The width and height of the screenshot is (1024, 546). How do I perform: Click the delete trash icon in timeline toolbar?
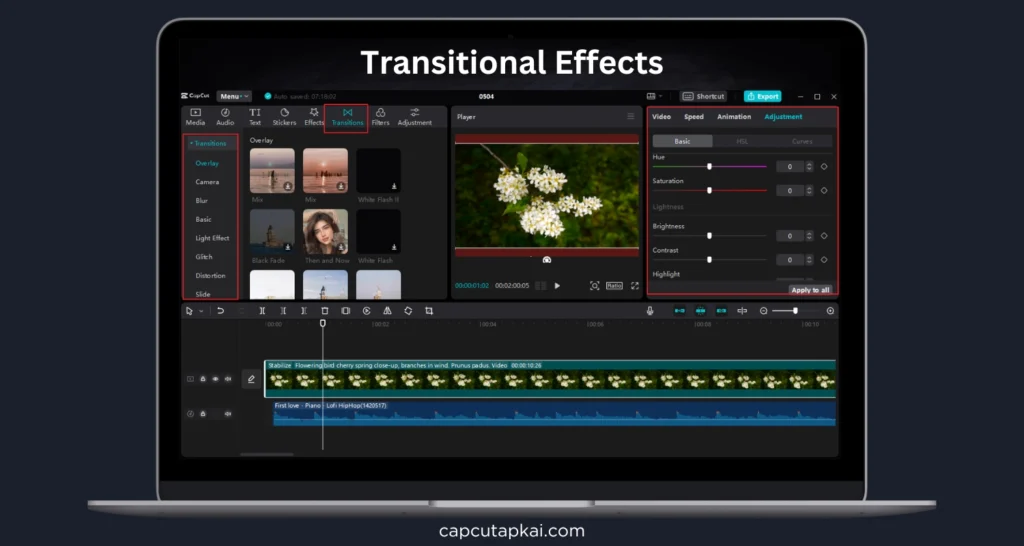point(324,311)
